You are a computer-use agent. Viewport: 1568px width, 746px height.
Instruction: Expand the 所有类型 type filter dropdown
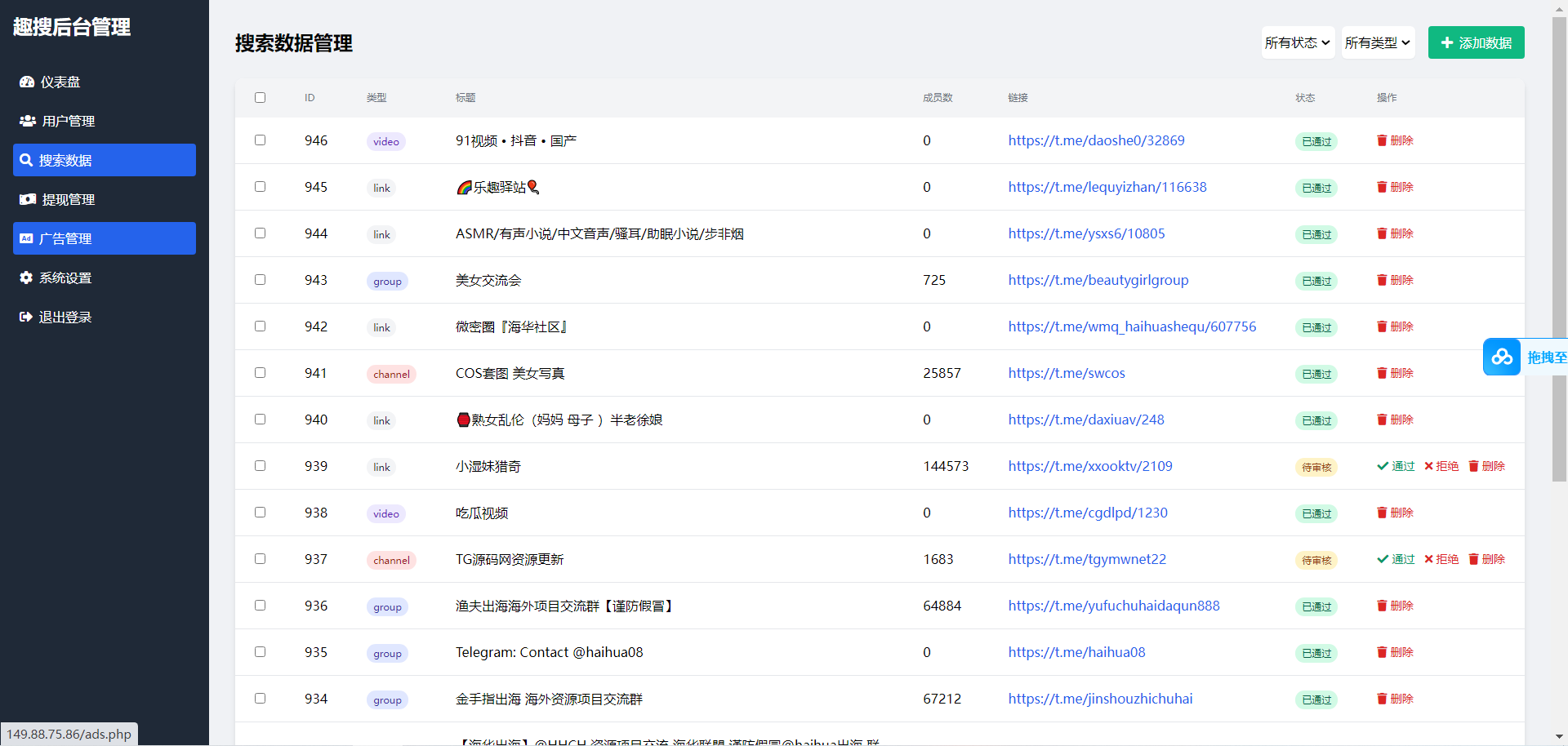[1378, 42]
